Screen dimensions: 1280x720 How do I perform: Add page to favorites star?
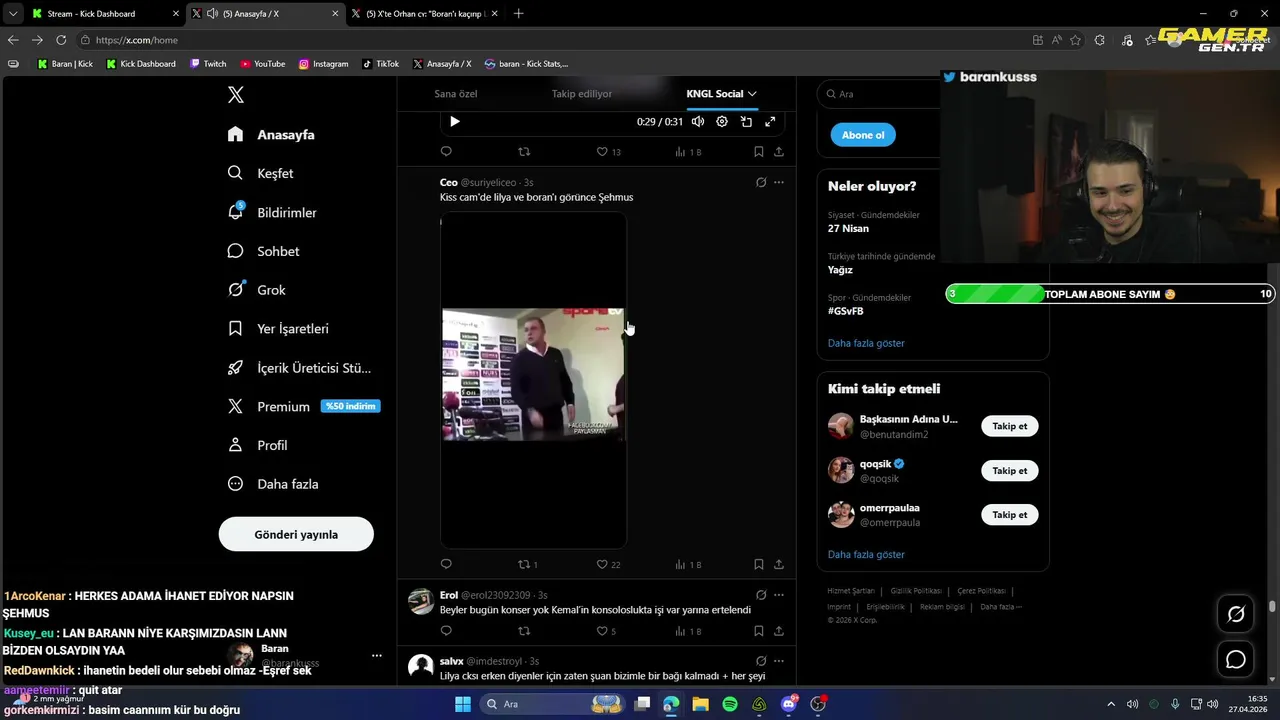coord(1075,40)
